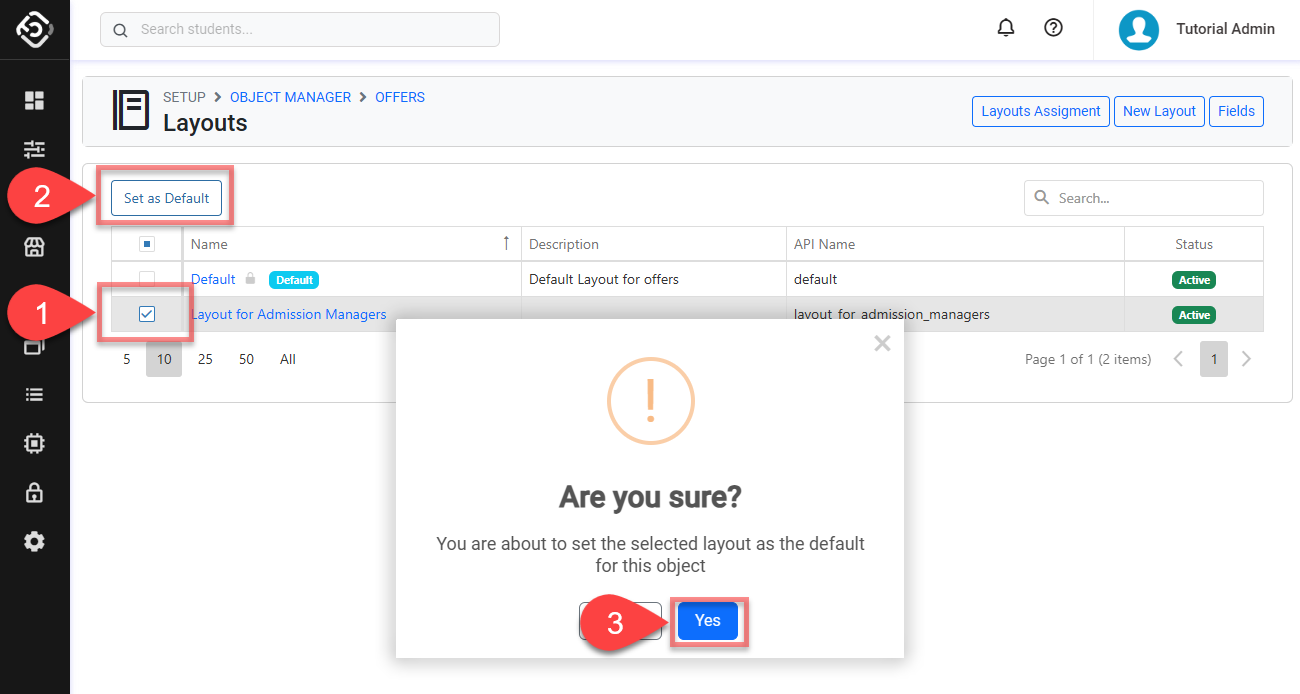Sort by the Name column arrow
This screenshot has width=1300, height=694.
click(506, 243)
